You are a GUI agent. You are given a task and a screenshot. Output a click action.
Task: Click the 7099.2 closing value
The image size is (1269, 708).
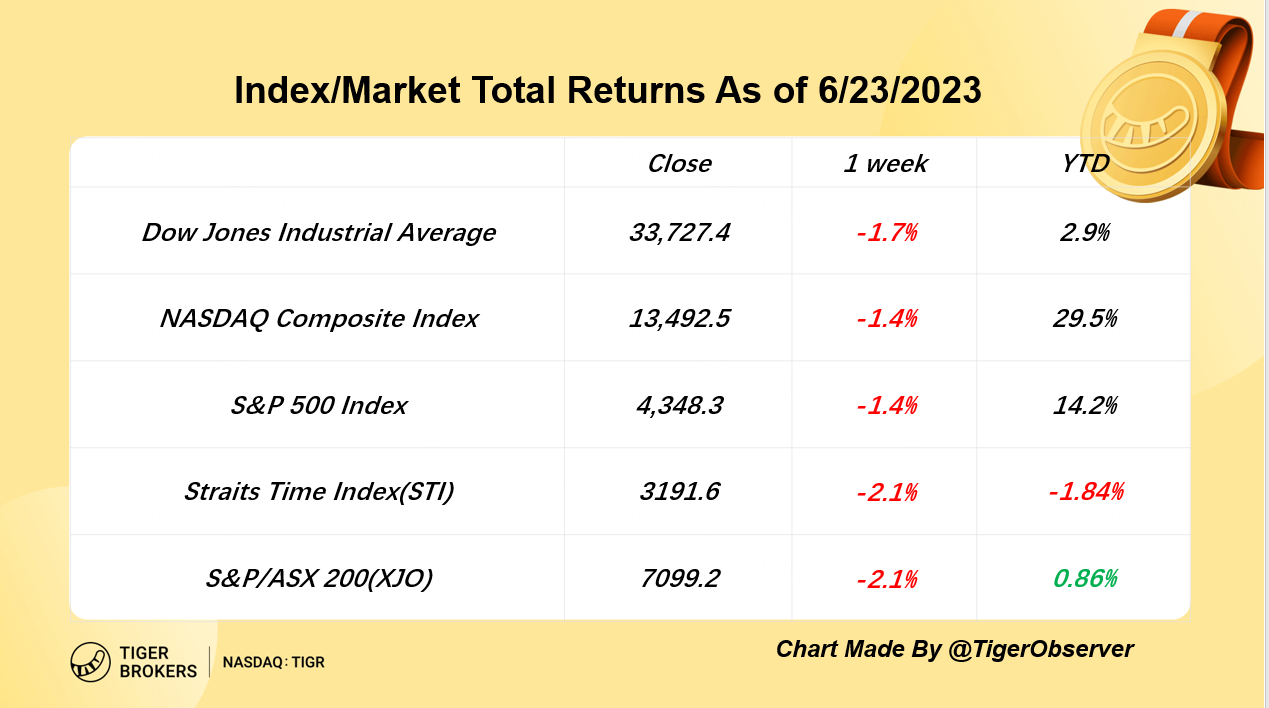coord(679,579)
